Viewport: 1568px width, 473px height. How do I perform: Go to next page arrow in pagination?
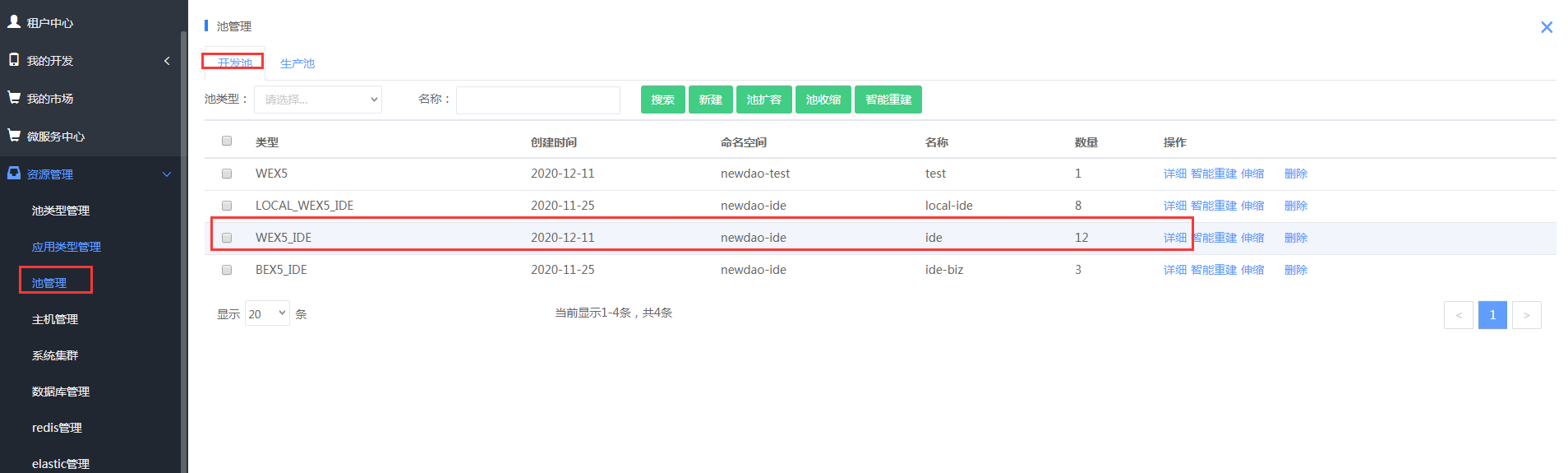tap(1526, 315)
